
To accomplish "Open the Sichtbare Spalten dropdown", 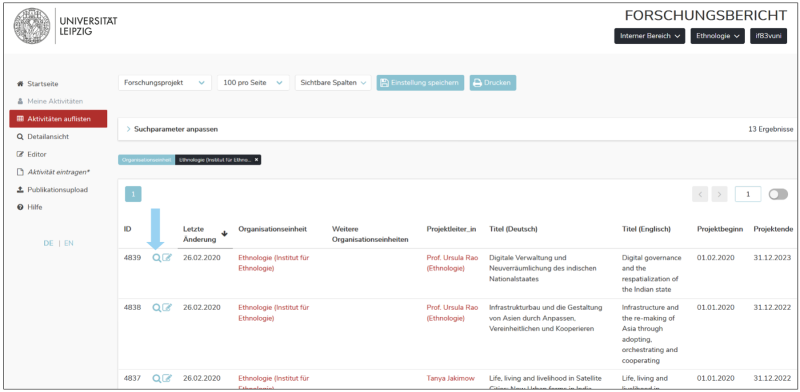I will [333, 83].
